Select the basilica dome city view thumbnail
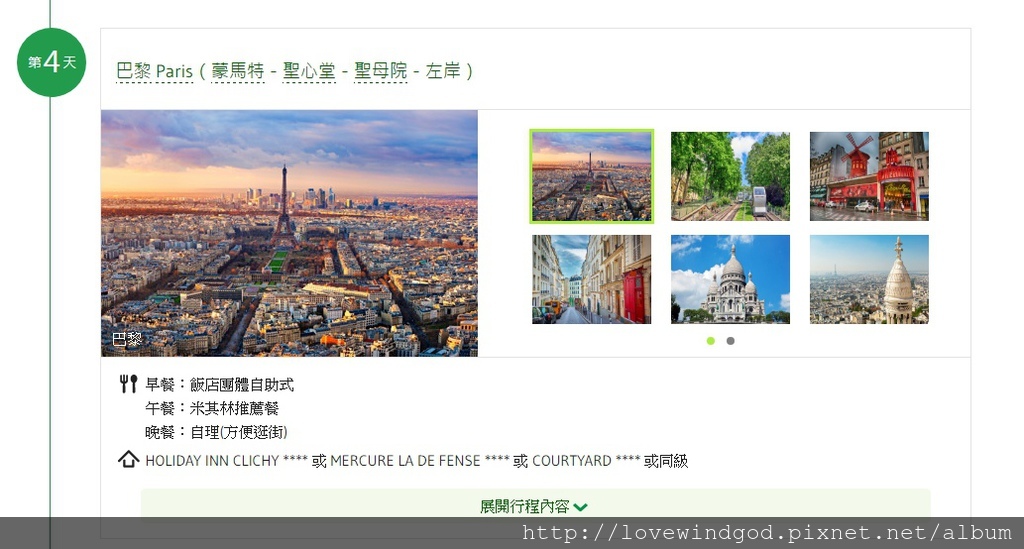Viewport: 1024px width, 549px height. coord(869,279)
